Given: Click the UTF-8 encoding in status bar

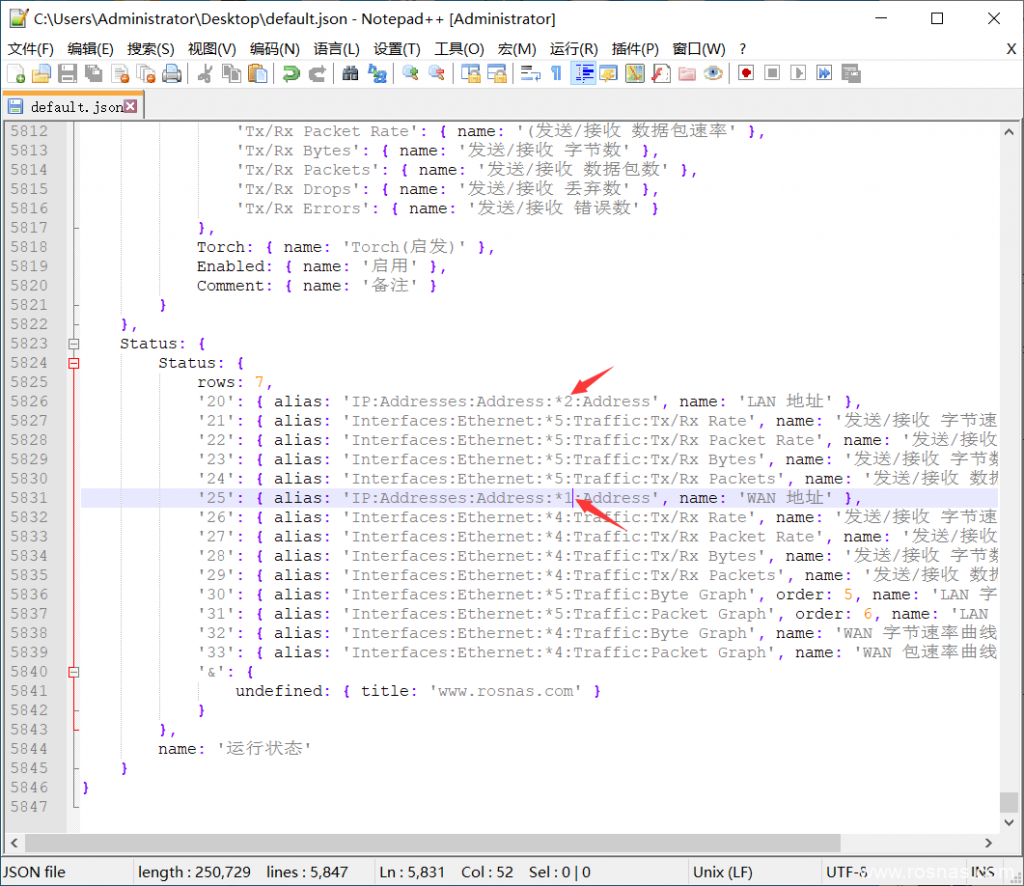Looking at the screenshot, I should point(846,872).
